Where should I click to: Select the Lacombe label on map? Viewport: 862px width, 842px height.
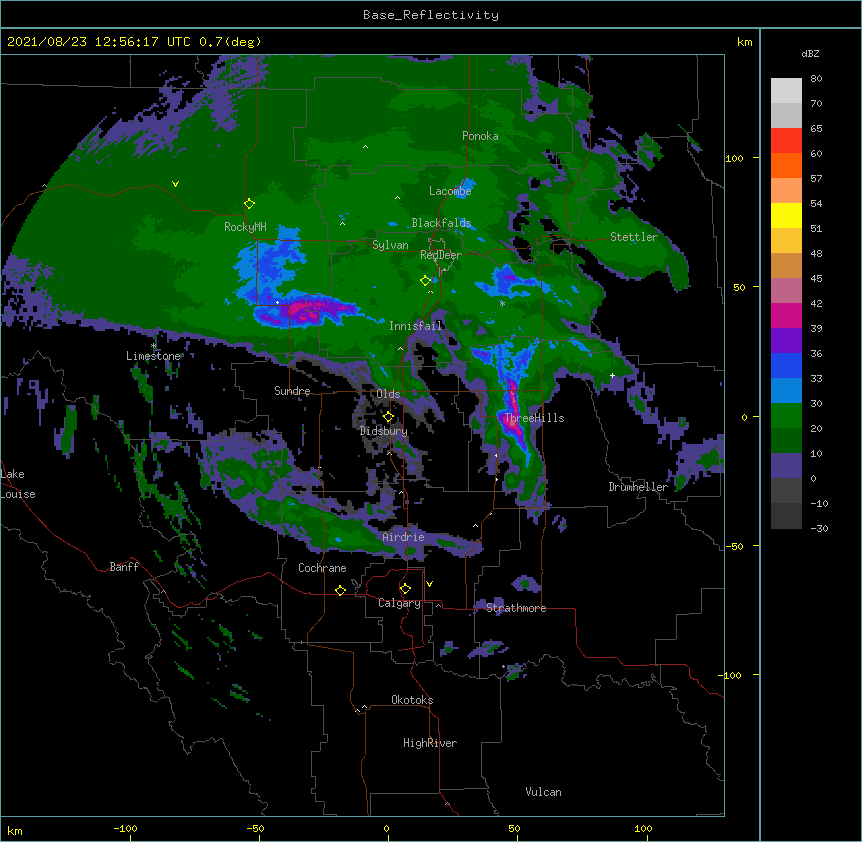[x=450, y=191]
